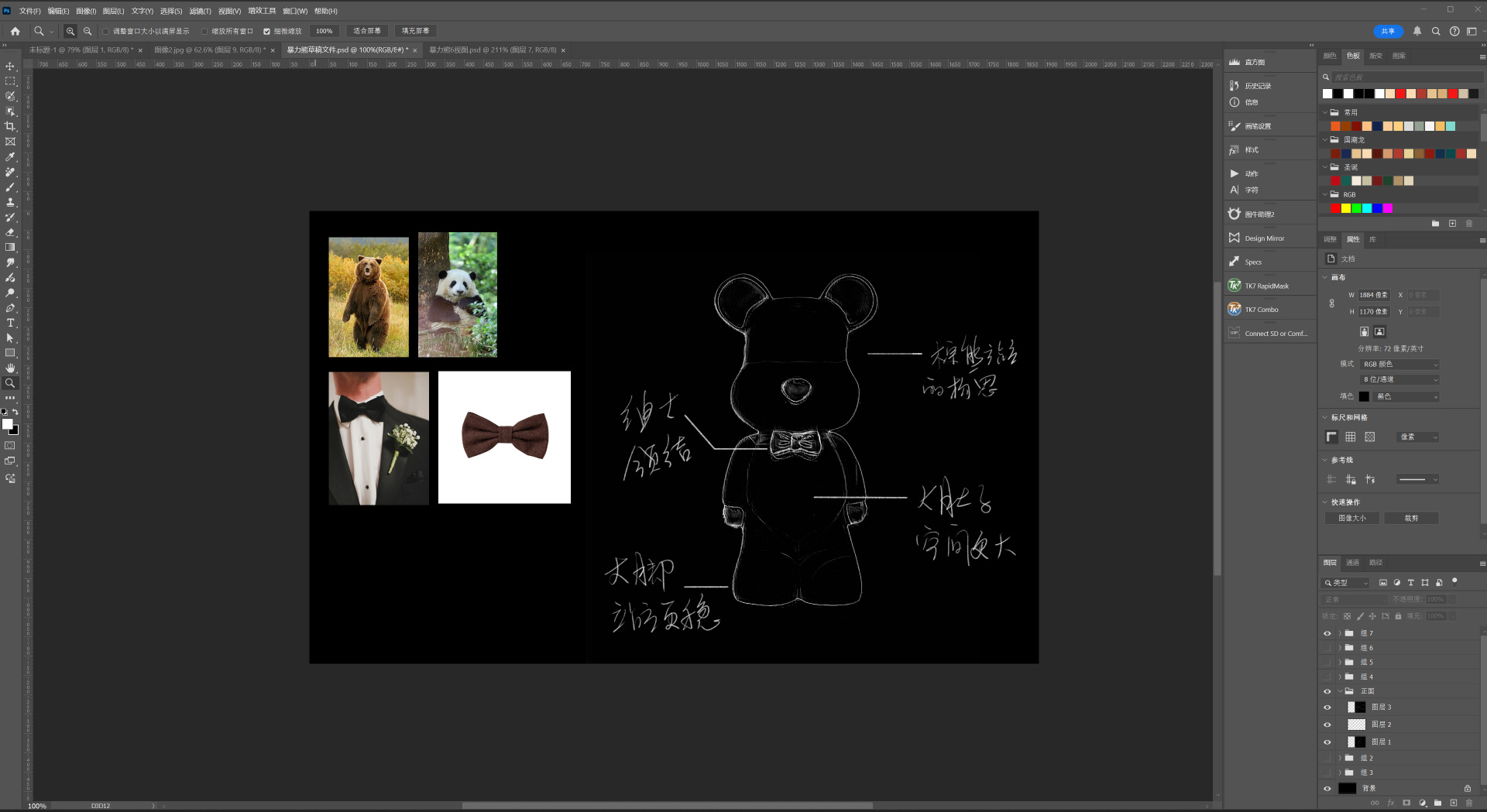The image size is (1487, 812).
Task: Hide the 图层 3 layer
Action: 1327,708
